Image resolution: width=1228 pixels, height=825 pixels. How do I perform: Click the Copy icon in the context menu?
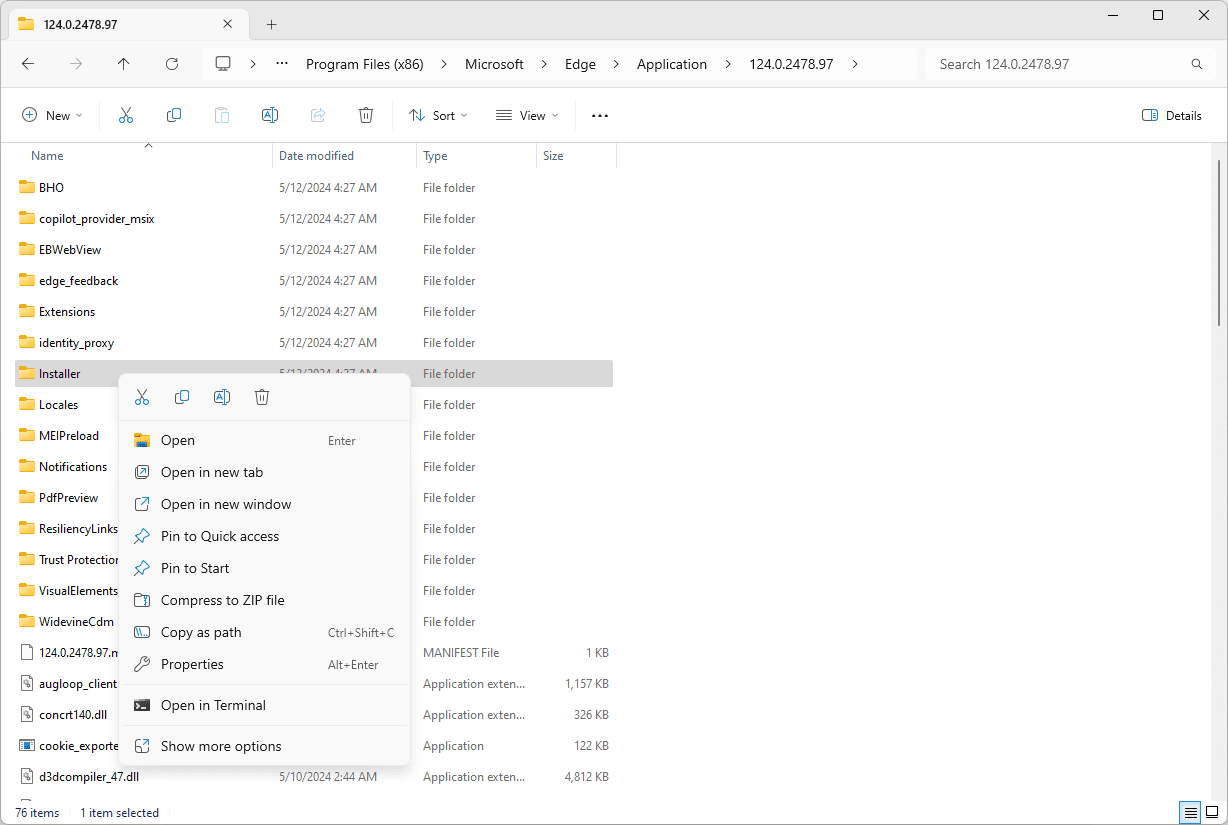pyautogui.click(x=182, y=397)
